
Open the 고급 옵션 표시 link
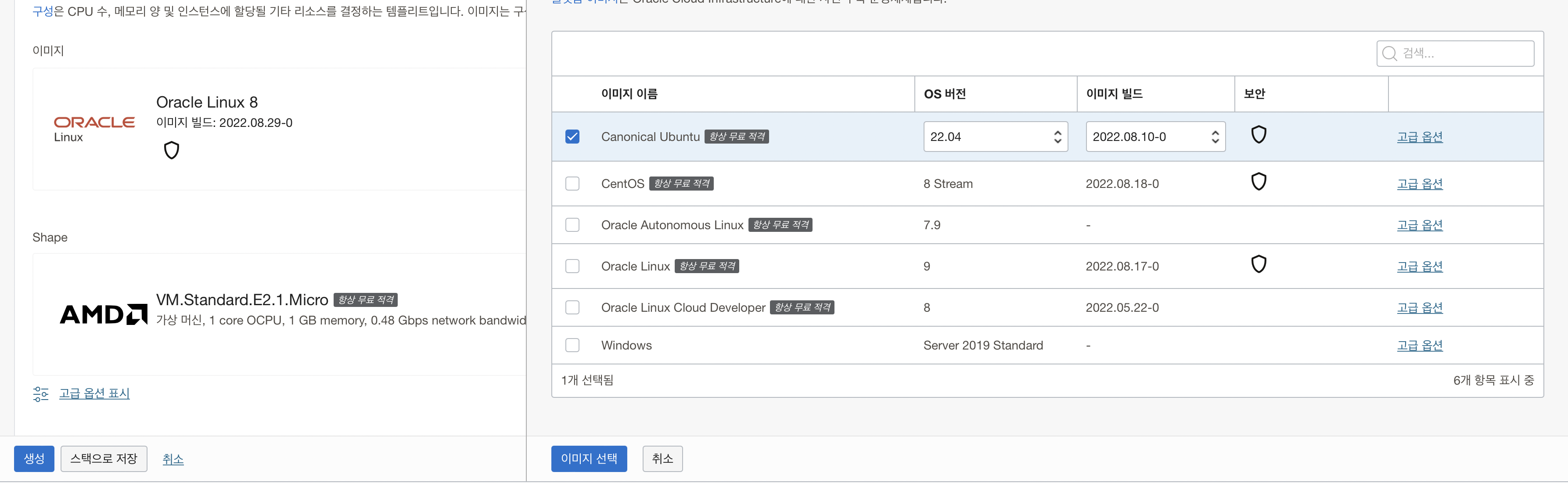94,393
